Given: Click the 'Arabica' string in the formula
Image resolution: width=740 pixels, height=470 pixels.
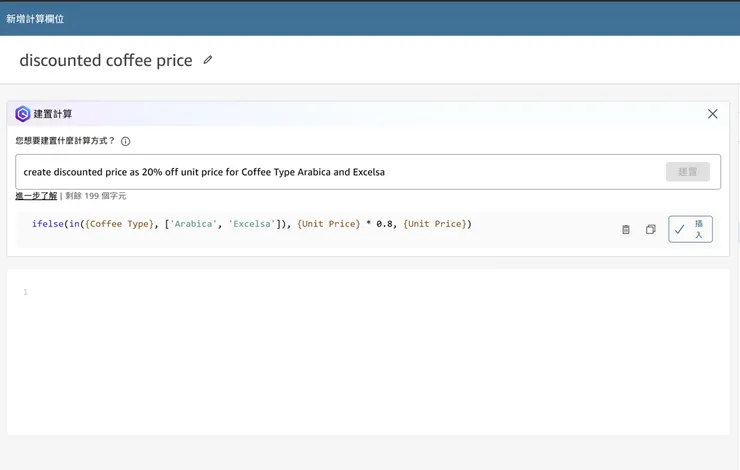Looking at the screenshot, I should tap(195, 224).
